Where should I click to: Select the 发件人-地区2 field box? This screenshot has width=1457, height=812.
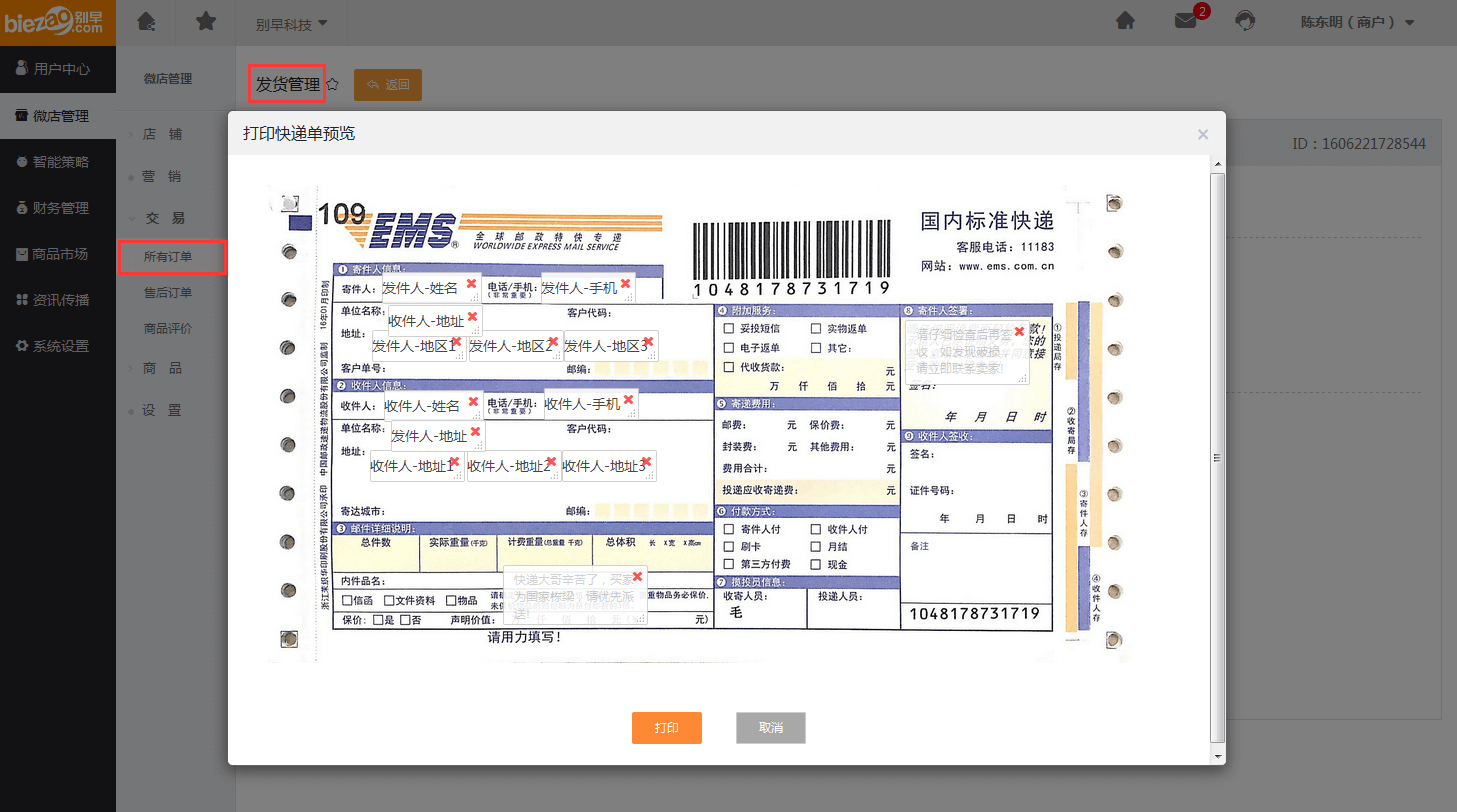coord(515,346)
